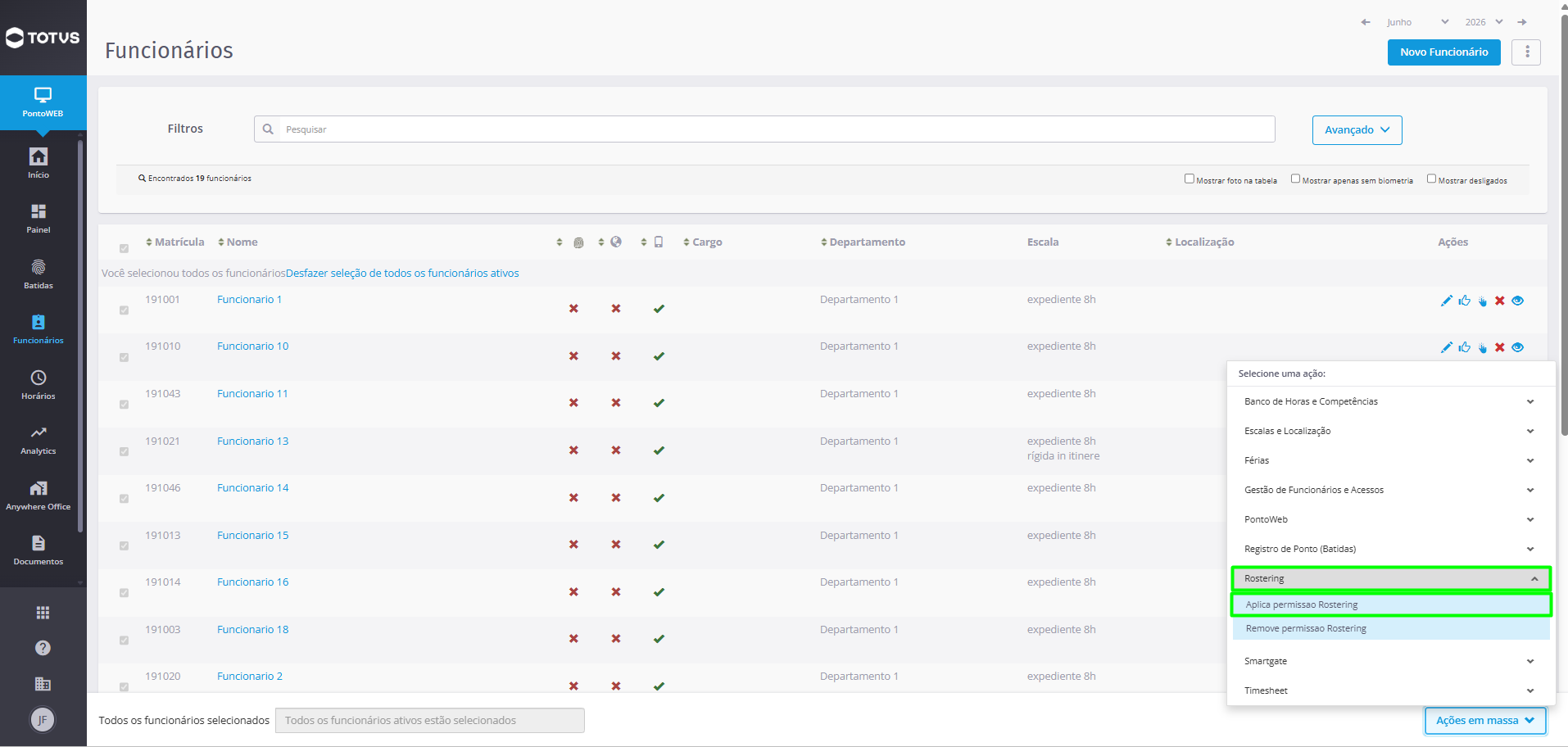
Task: Toggle the select-all checkbox in table header
Action: (124, 248)
